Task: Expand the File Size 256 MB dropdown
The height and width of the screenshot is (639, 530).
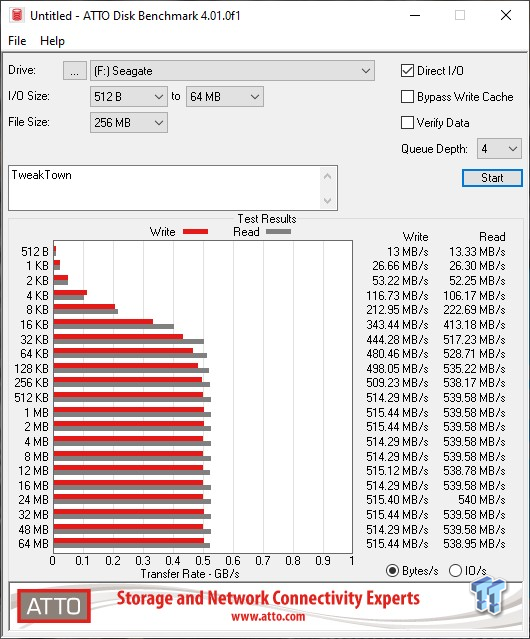Action: point(129,123)
